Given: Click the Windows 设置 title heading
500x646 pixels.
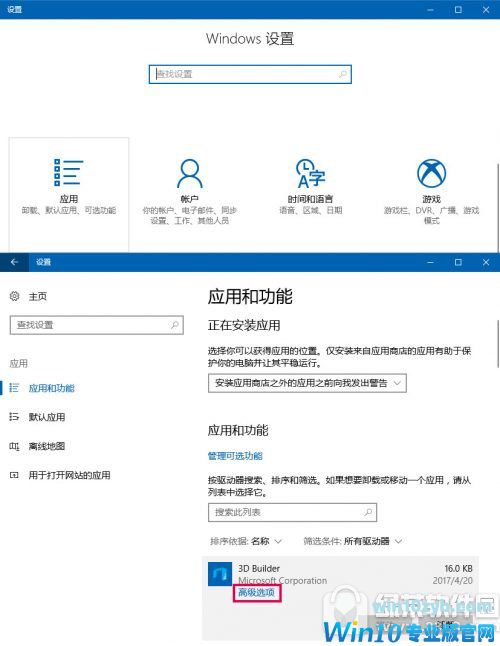Looking at the screenshot, I should pyautogui.click(x=250, y=38).
